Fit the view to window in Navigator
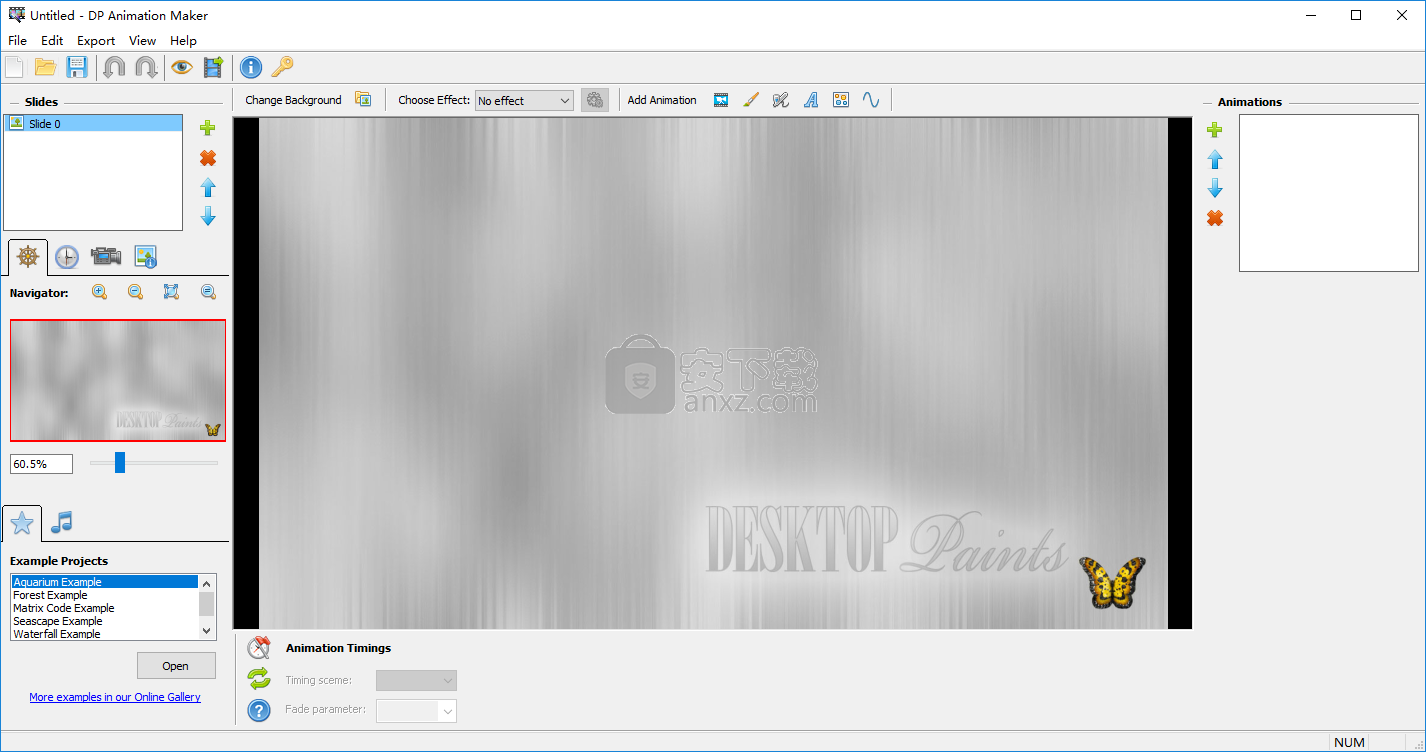Image resolution: width=1426 pixels, height=752 pixels. point(171,292)
